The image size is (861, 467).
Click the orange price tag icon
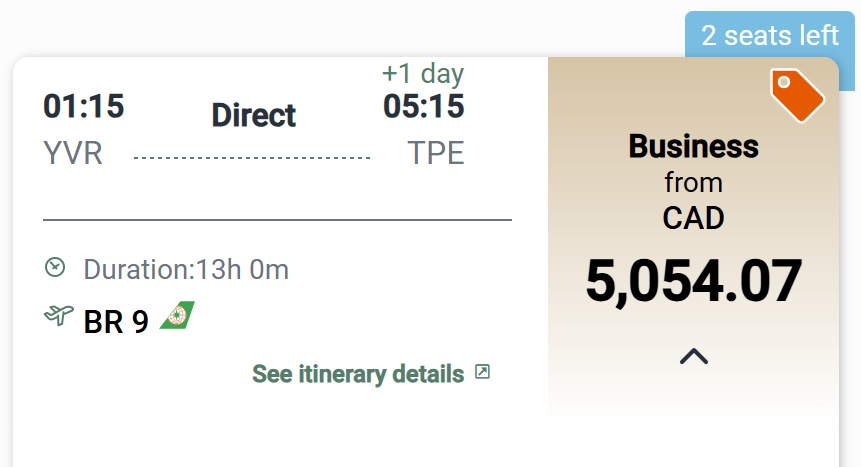point(797,96)
